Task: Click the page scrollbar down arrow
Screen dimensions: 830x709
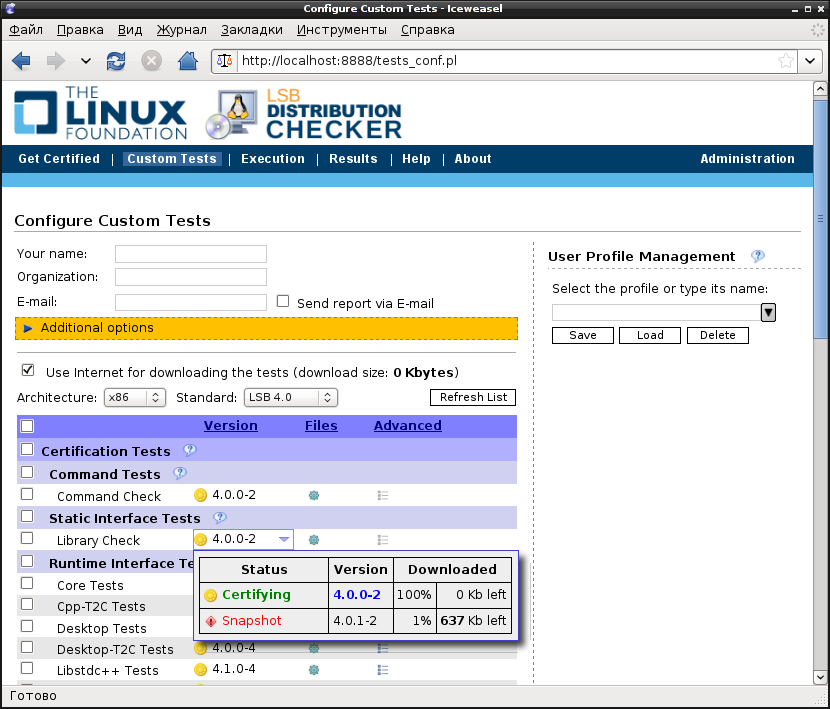Action: coord(820,677)
